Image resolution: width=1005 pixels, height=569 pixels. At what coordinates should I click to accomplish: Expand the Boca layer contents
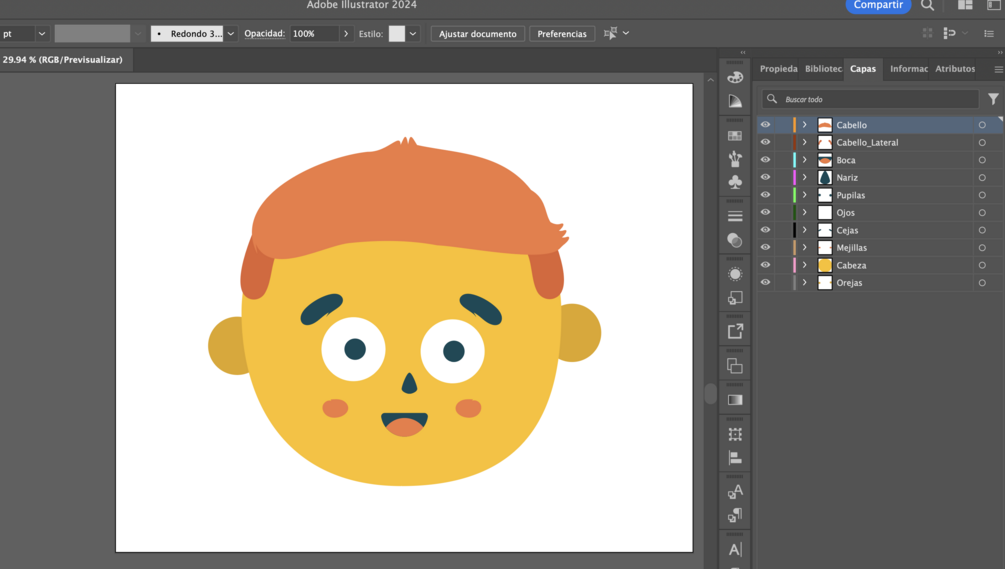(x=804, y=160)
